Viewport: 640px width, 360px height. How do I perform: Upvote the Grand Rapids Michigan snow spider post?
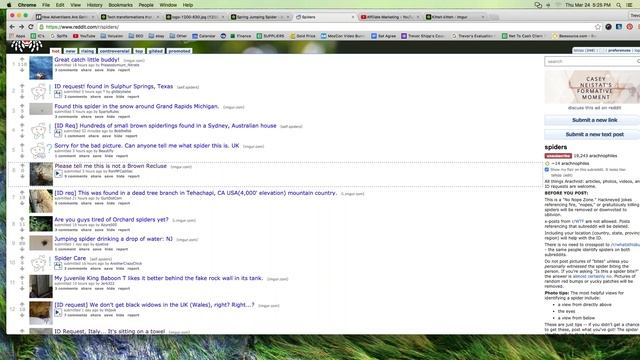[x=22, y=106]
